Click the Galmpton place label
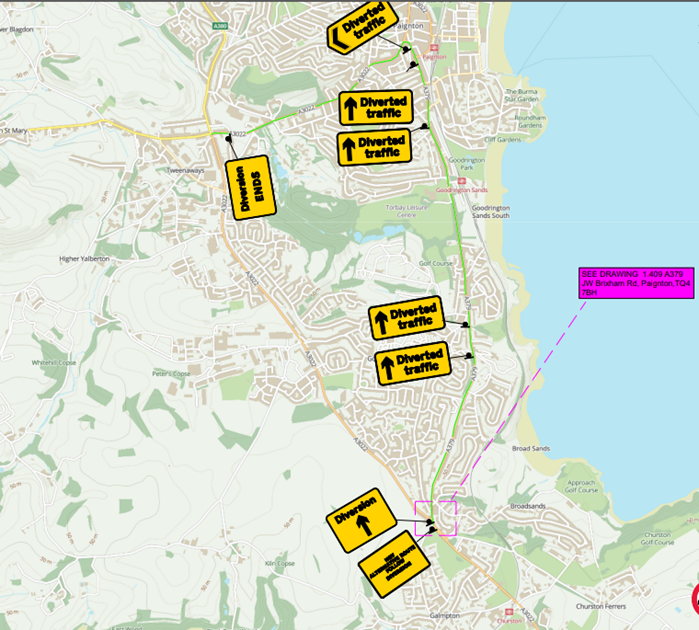The image size is (699, 630). click(444, 615)
